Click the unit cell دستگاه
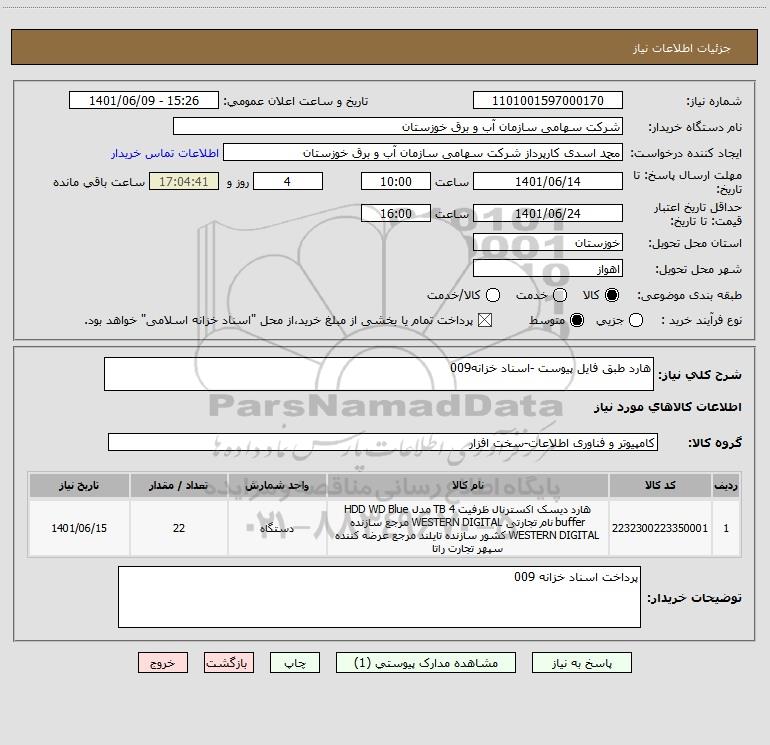The height and width of the screenshot is (745, 770). click(x=277, y=528)
